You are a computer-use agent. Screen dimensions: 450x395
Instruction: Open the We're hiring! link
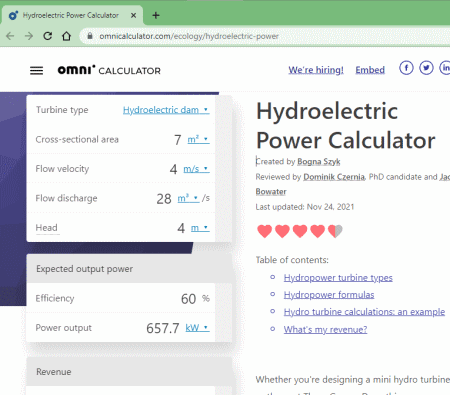click(316, 70)
